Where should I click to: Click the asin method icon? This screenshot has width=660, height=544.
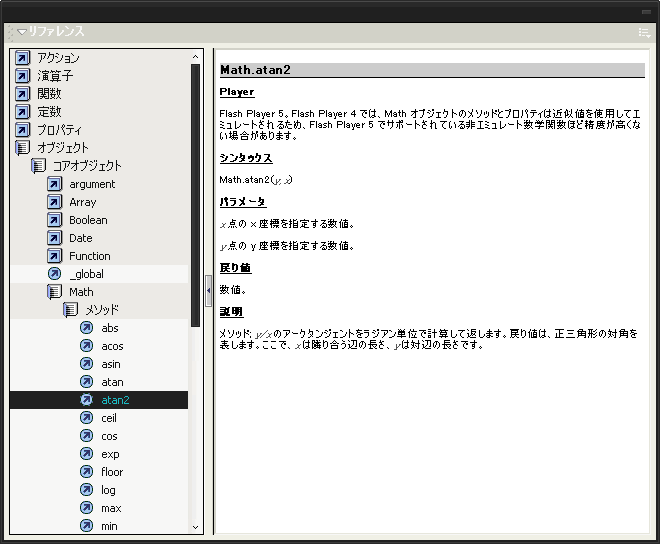click(x=86, y=364)
